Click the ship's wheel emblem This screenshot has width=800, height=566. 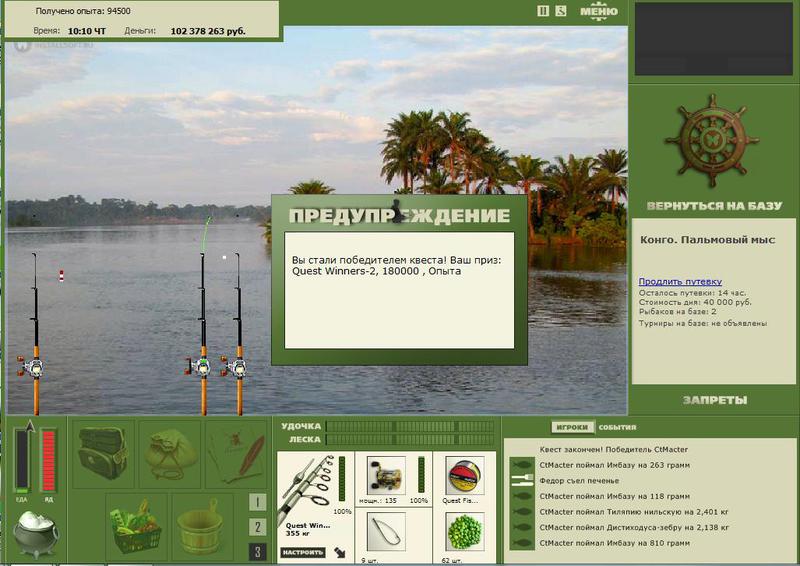point(712,140)
